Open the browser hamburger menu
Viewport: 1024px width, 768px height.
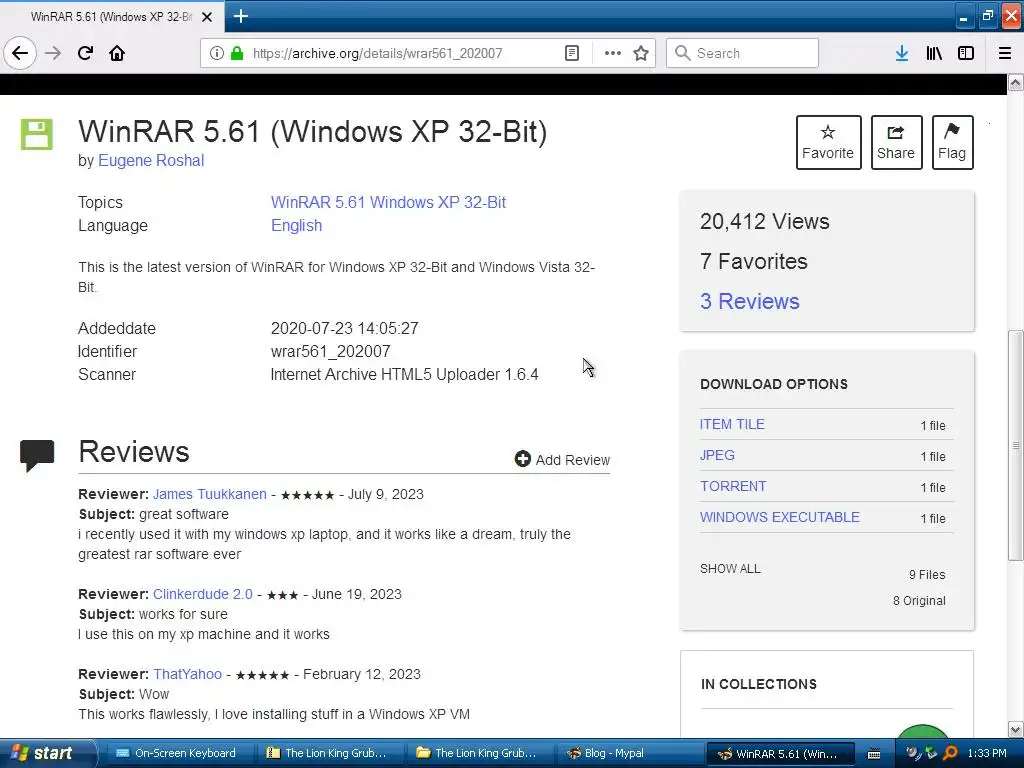(x=1005, y=53)
